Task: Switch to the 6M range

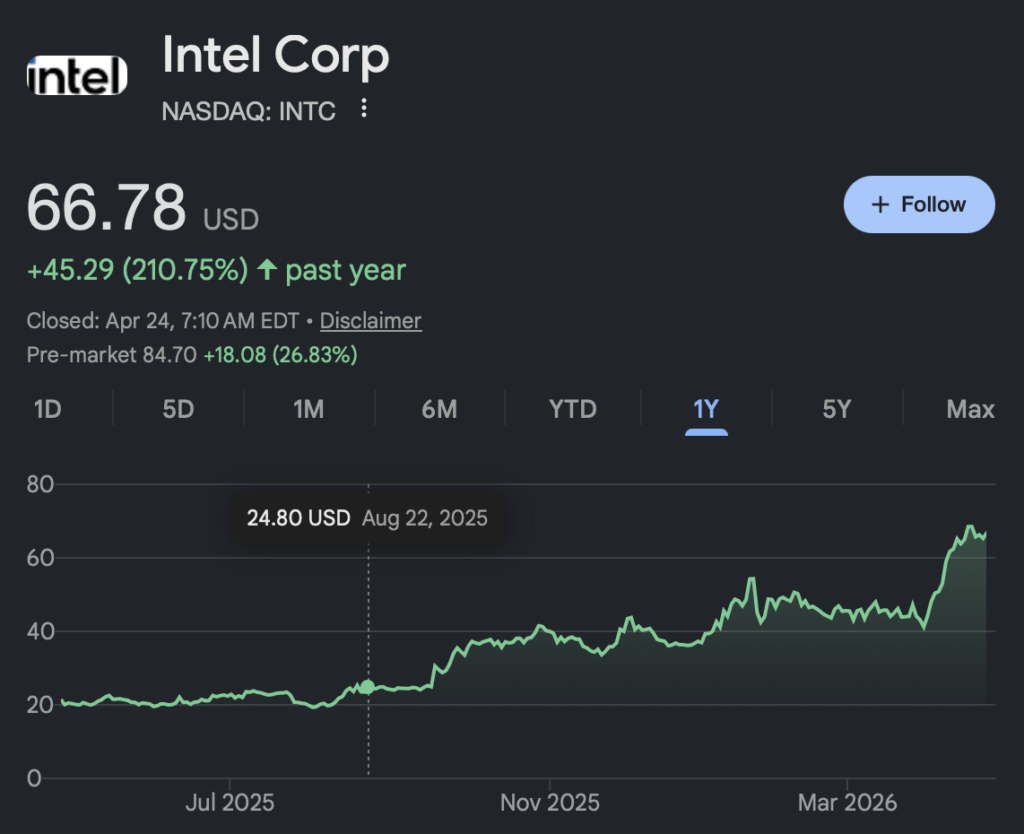Action: [439, 409]
